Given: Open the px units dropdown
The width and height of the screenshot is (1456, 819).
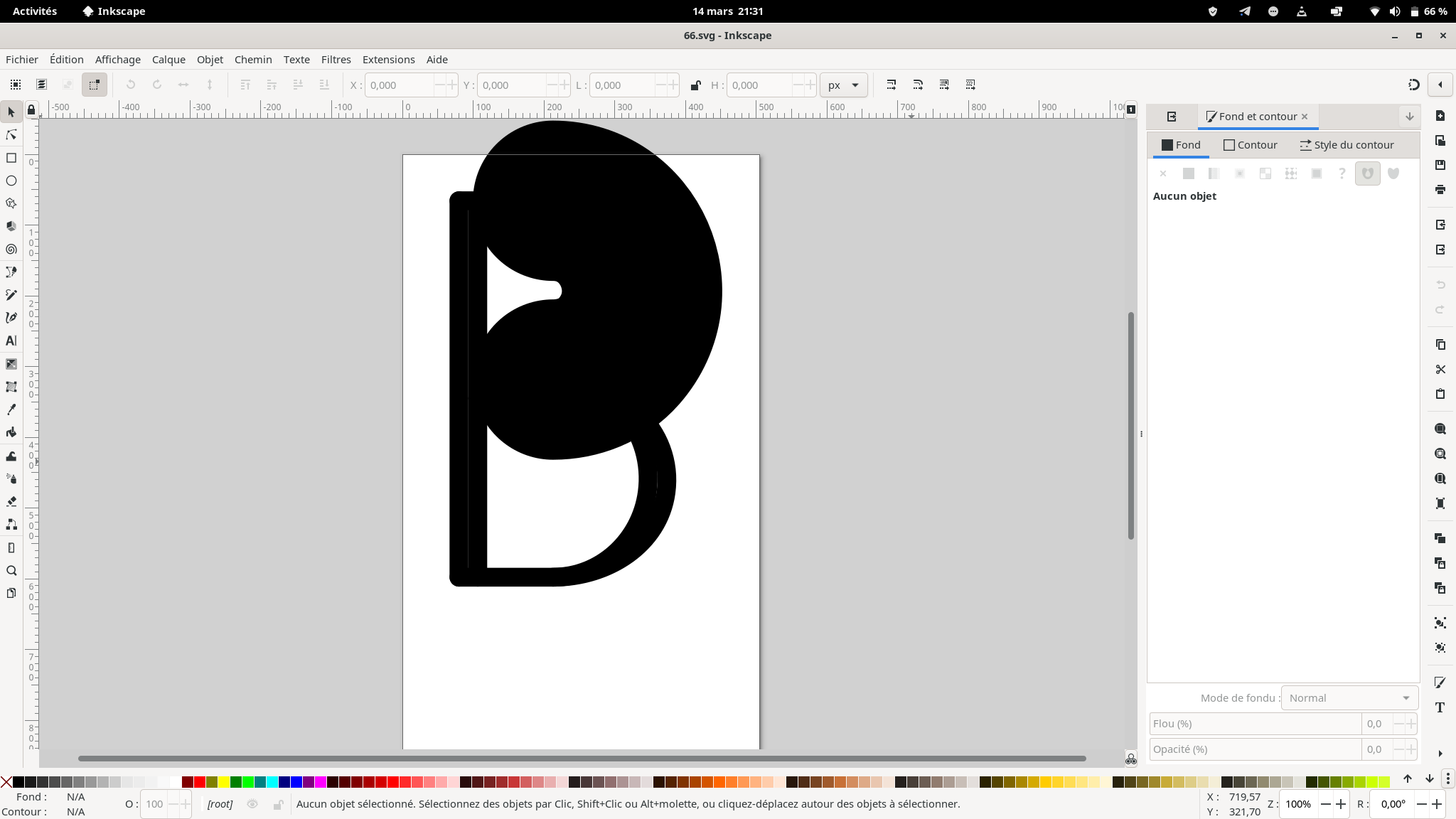Looking at the screenshot, I should [843, 85].
